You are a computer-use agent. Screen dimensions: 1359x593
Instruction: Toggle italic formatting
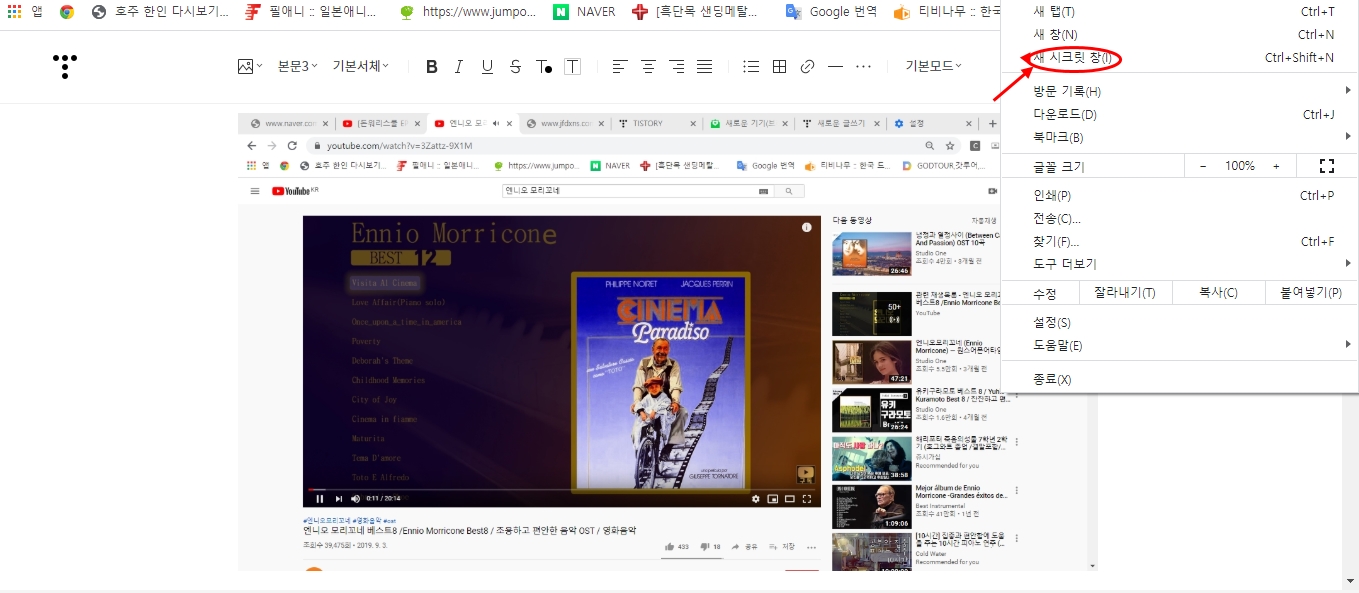tap(459, 67)
